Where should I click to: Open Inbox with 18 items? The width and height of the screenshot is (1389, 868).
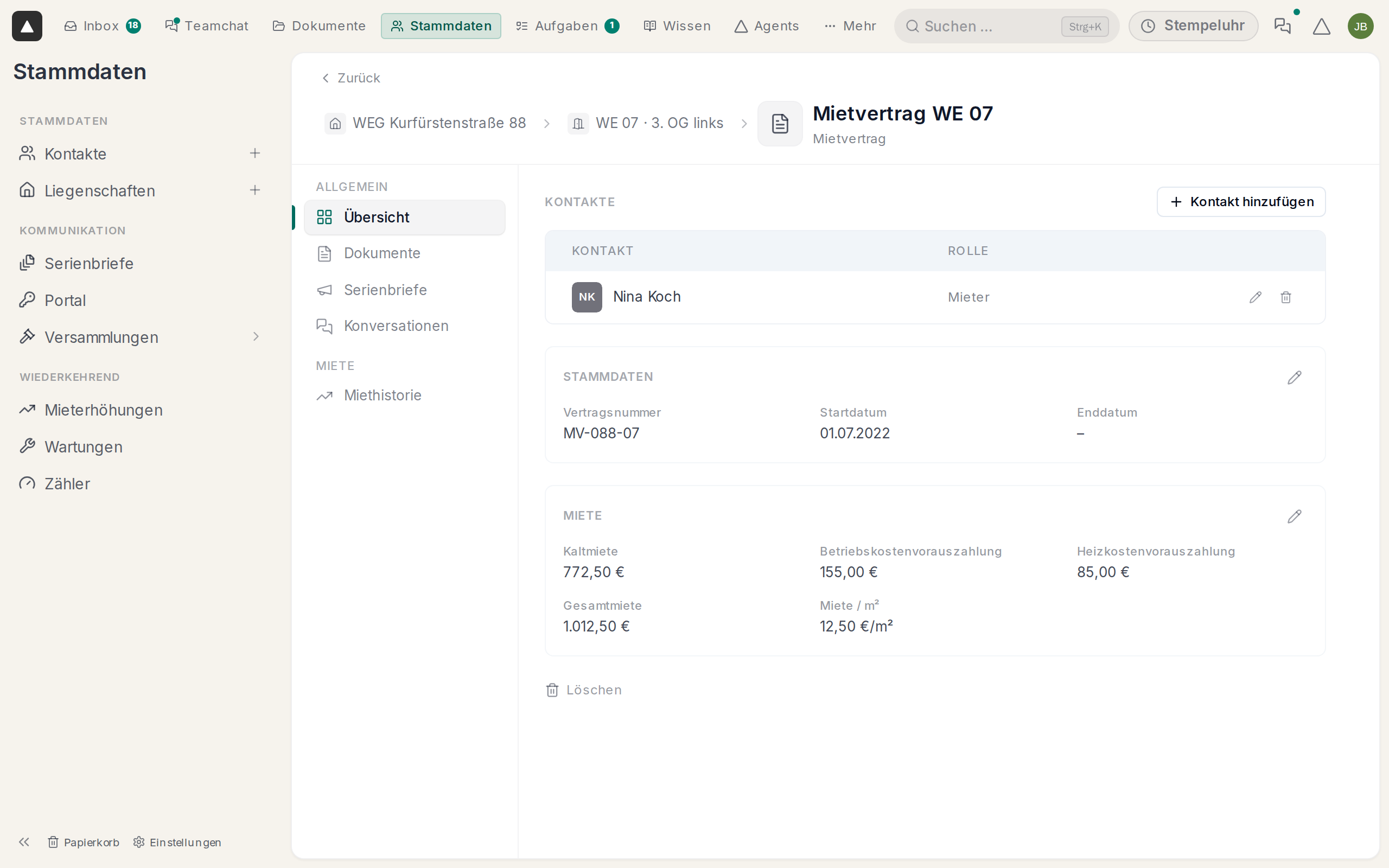[102, 26]
